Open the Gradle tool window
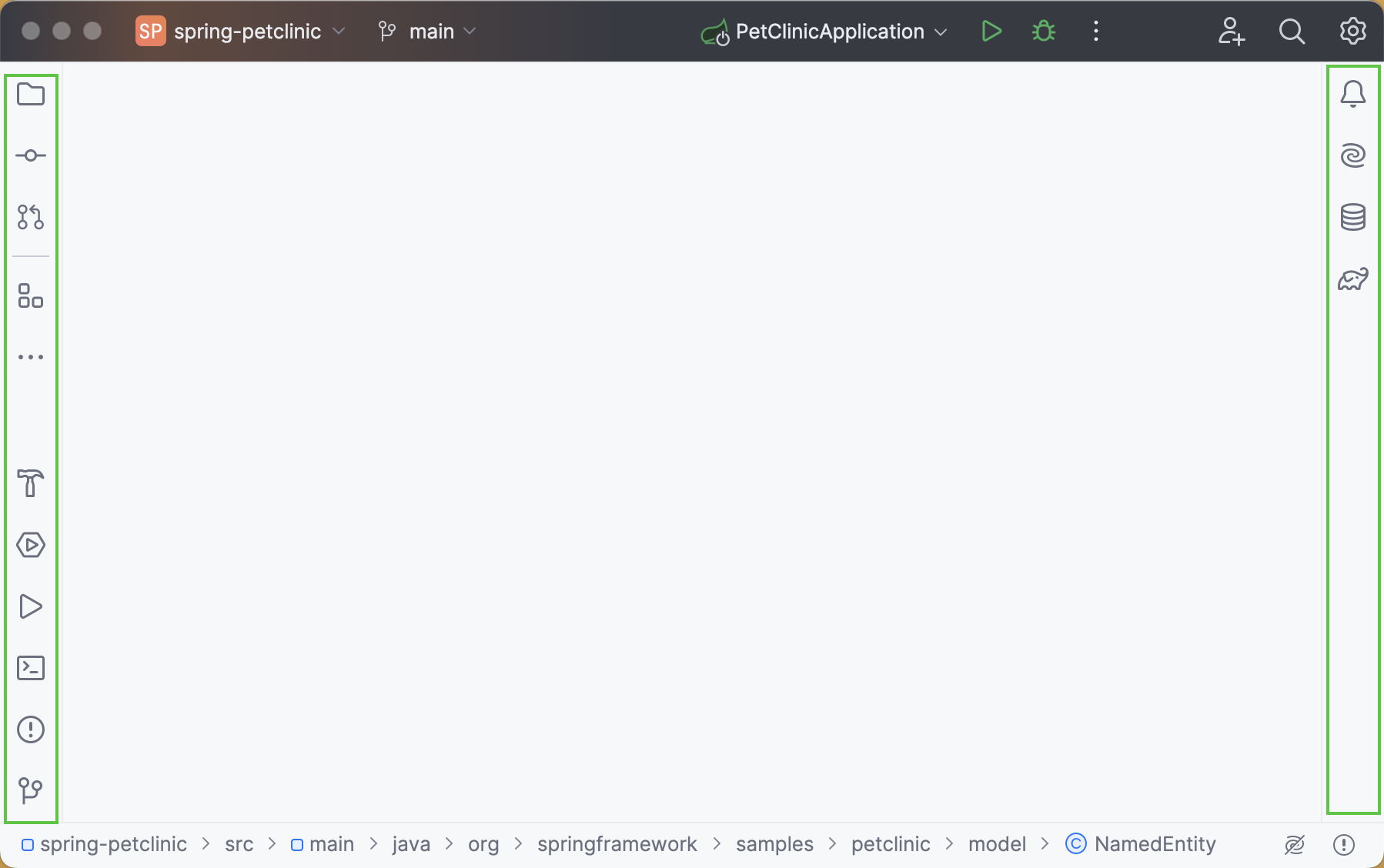1384x868 pixels. click(1354, 279)
